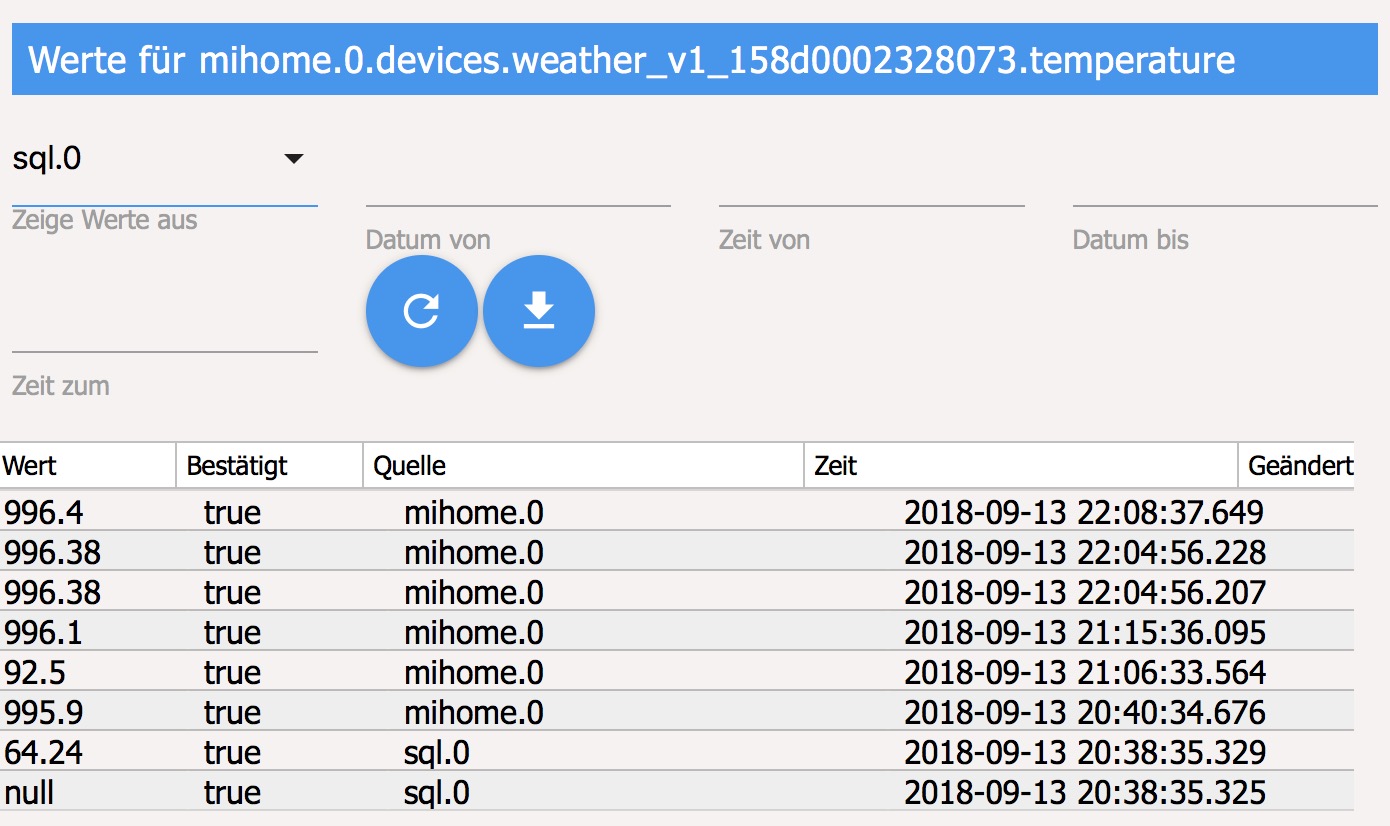This screenshot has height=826, width=1390.
Task: Select the value 92.5 cell
Action: point(36,672)
